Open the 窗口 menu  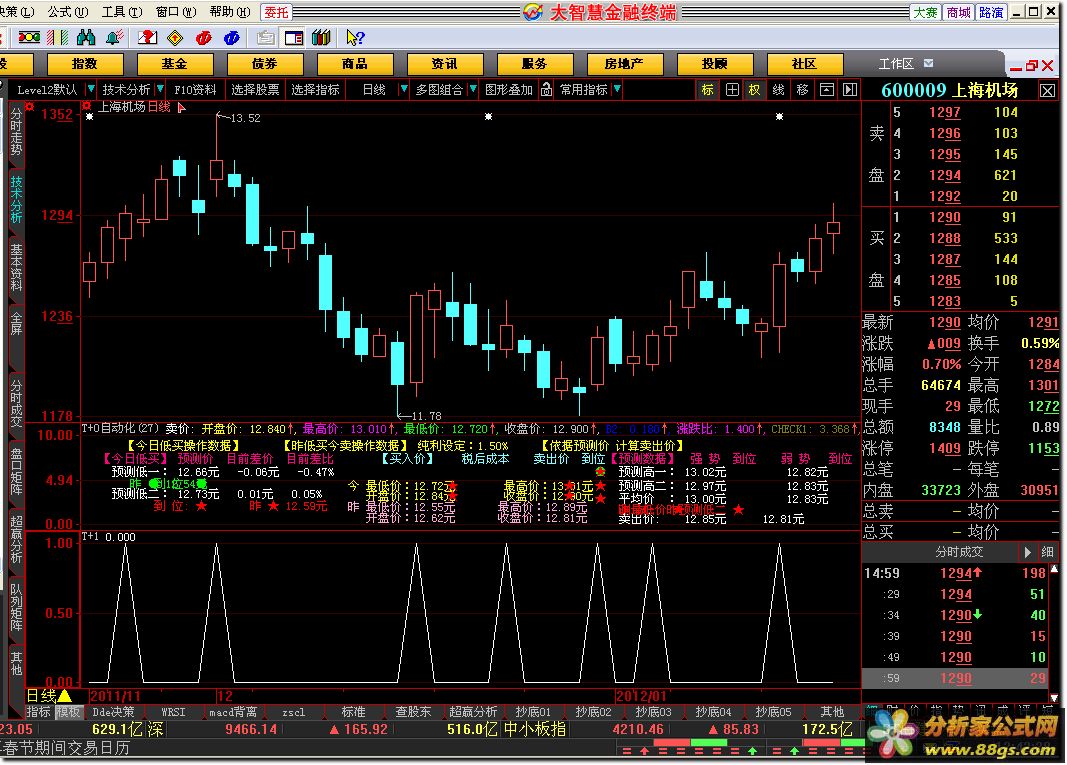[x=176, y=12]
